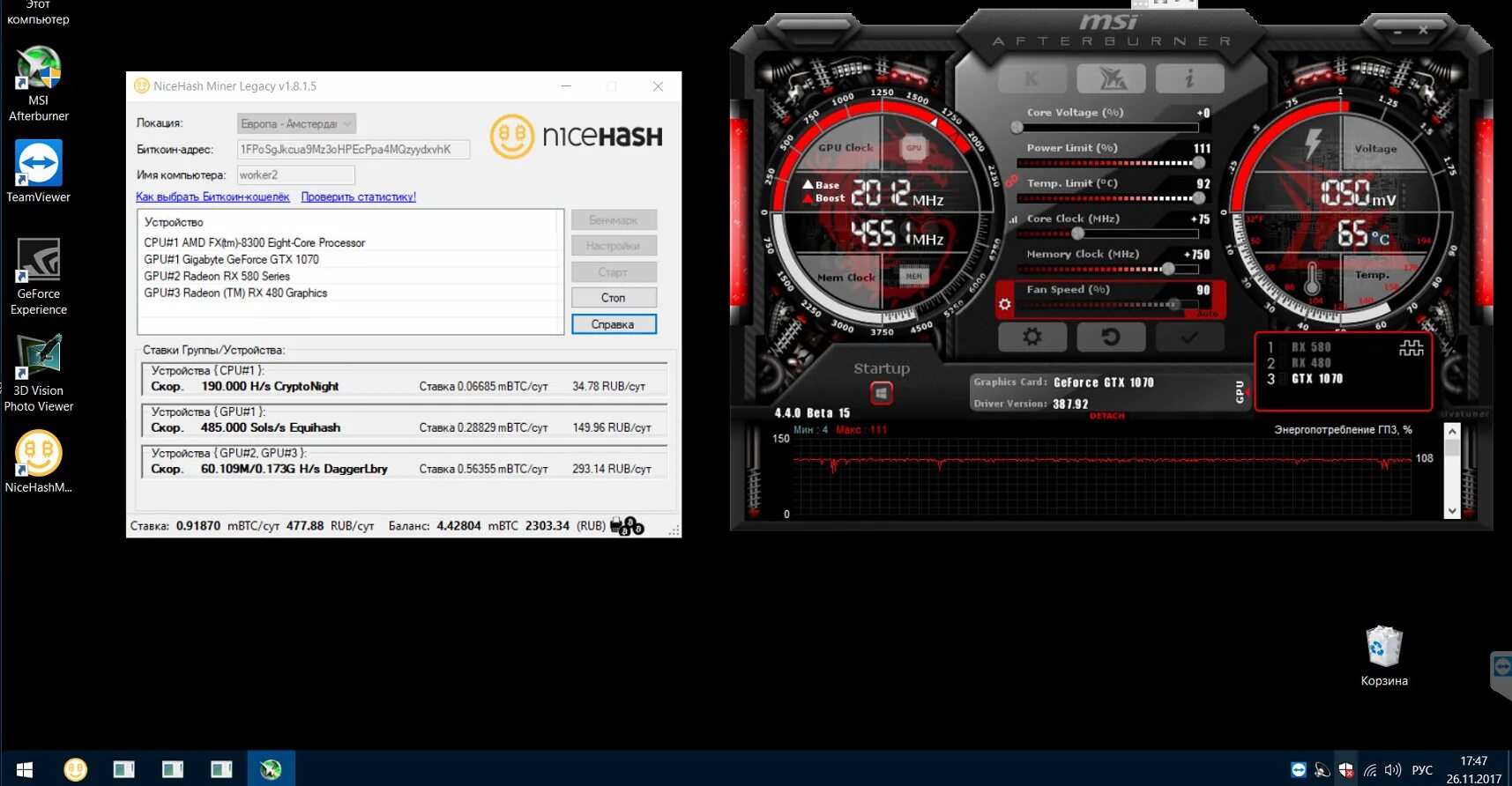Open the Windows Start menu
Screen dimensions: 1512x786
point(25,769)
